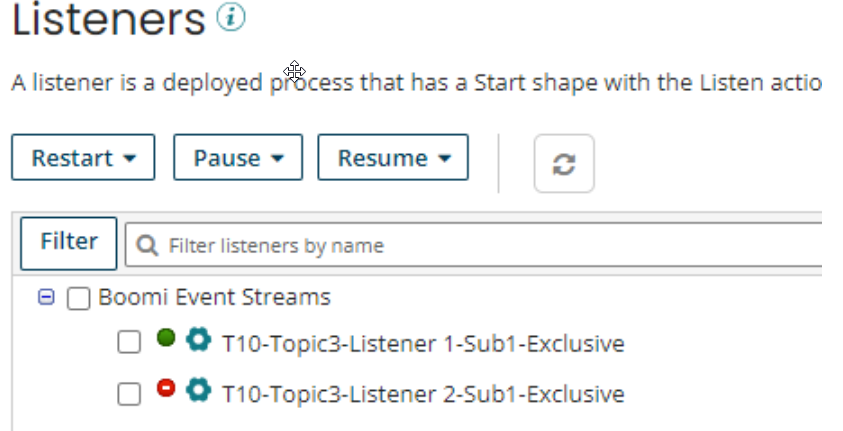Open the Resume dropdown menu
The width and height of the screenshot is (843, 431).
click(x=393, y=158)
